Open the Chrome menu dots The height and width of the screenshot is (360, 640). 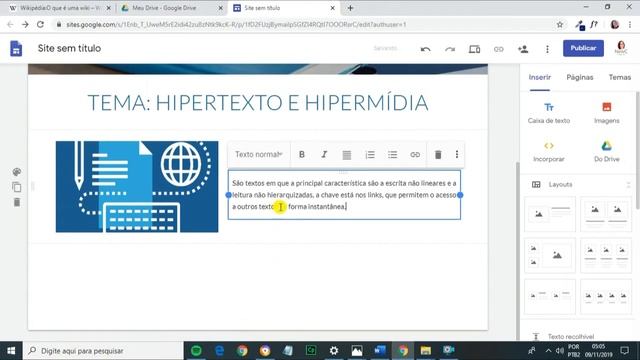click(630, 24)
